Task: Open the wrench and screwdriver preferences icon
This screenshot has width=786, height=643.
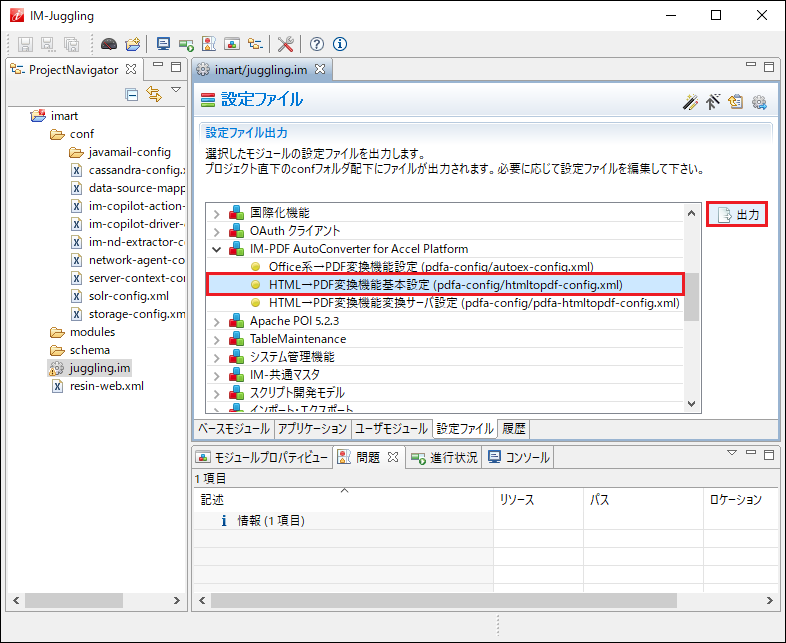Action: click(285, 44)
